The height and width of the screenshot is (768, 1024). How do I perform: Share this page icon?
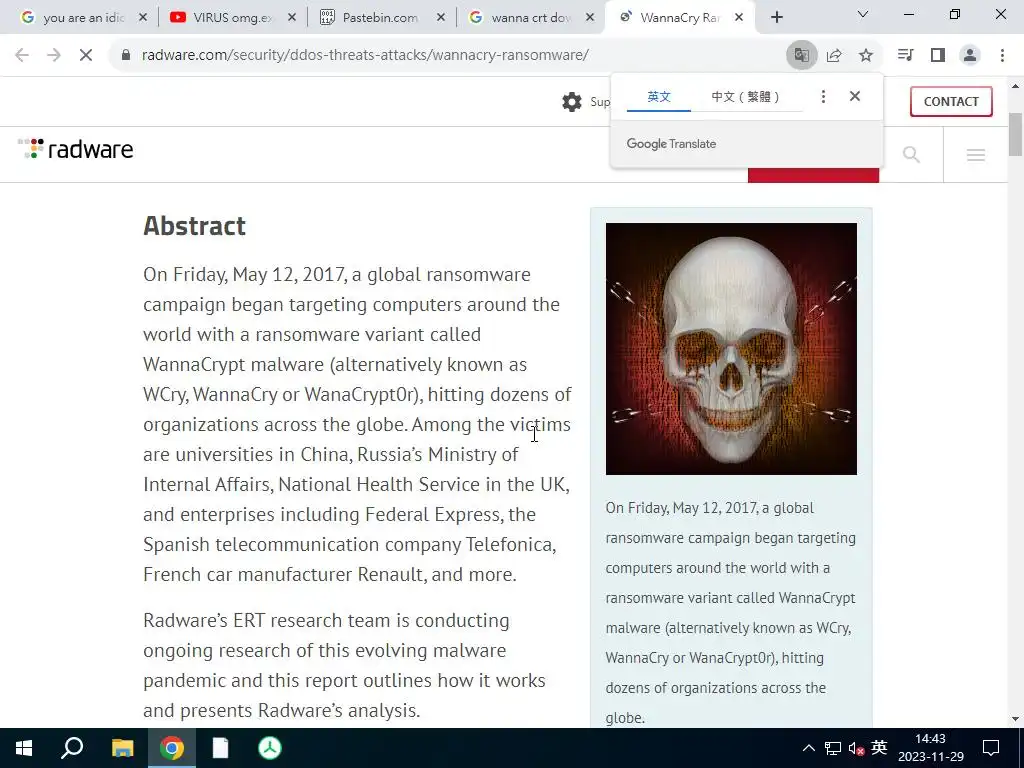[x=834, y=56]
